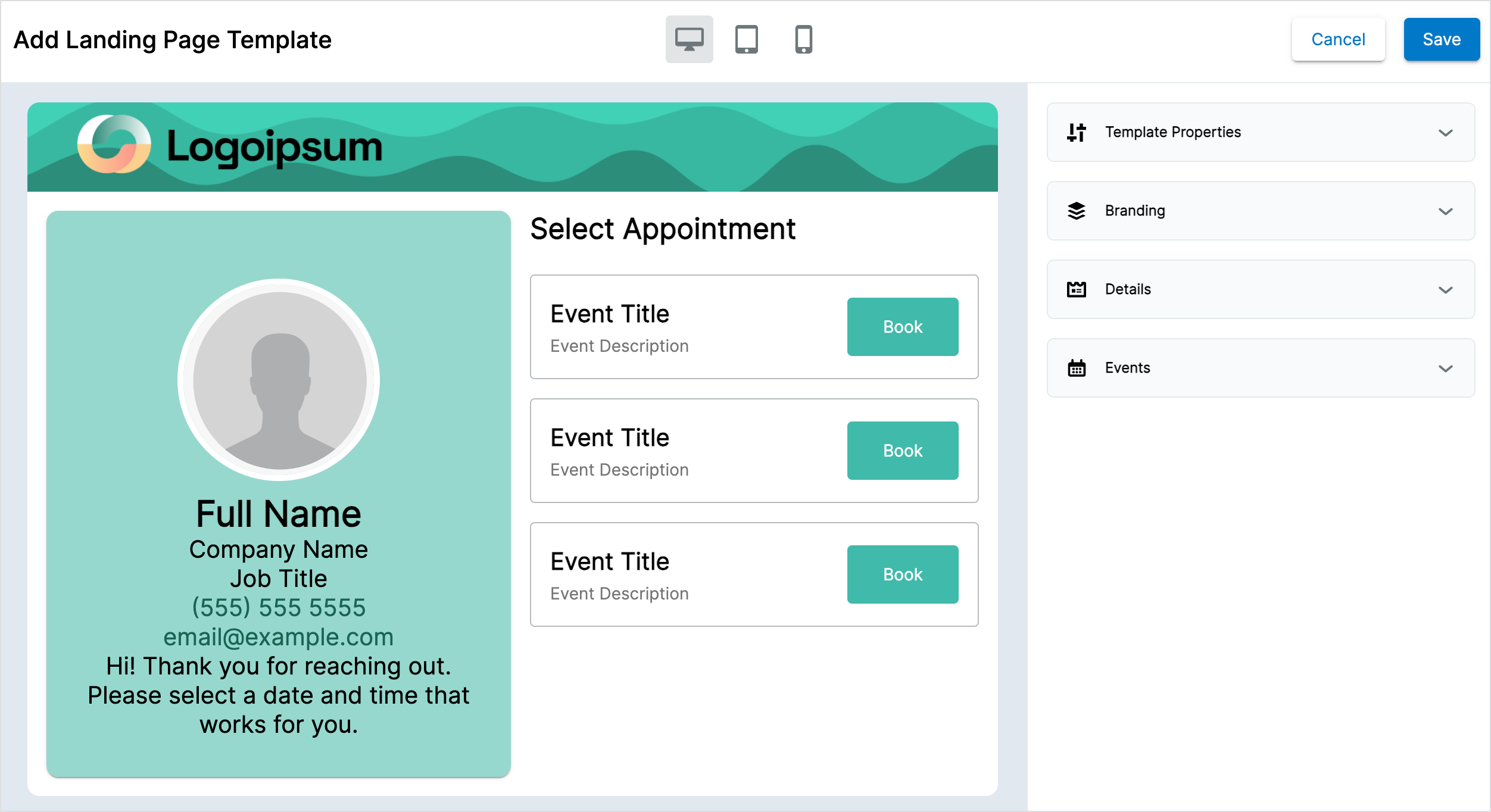Click the Branding layers icon
This screenshot has height=812, width=1491.
1076,211
